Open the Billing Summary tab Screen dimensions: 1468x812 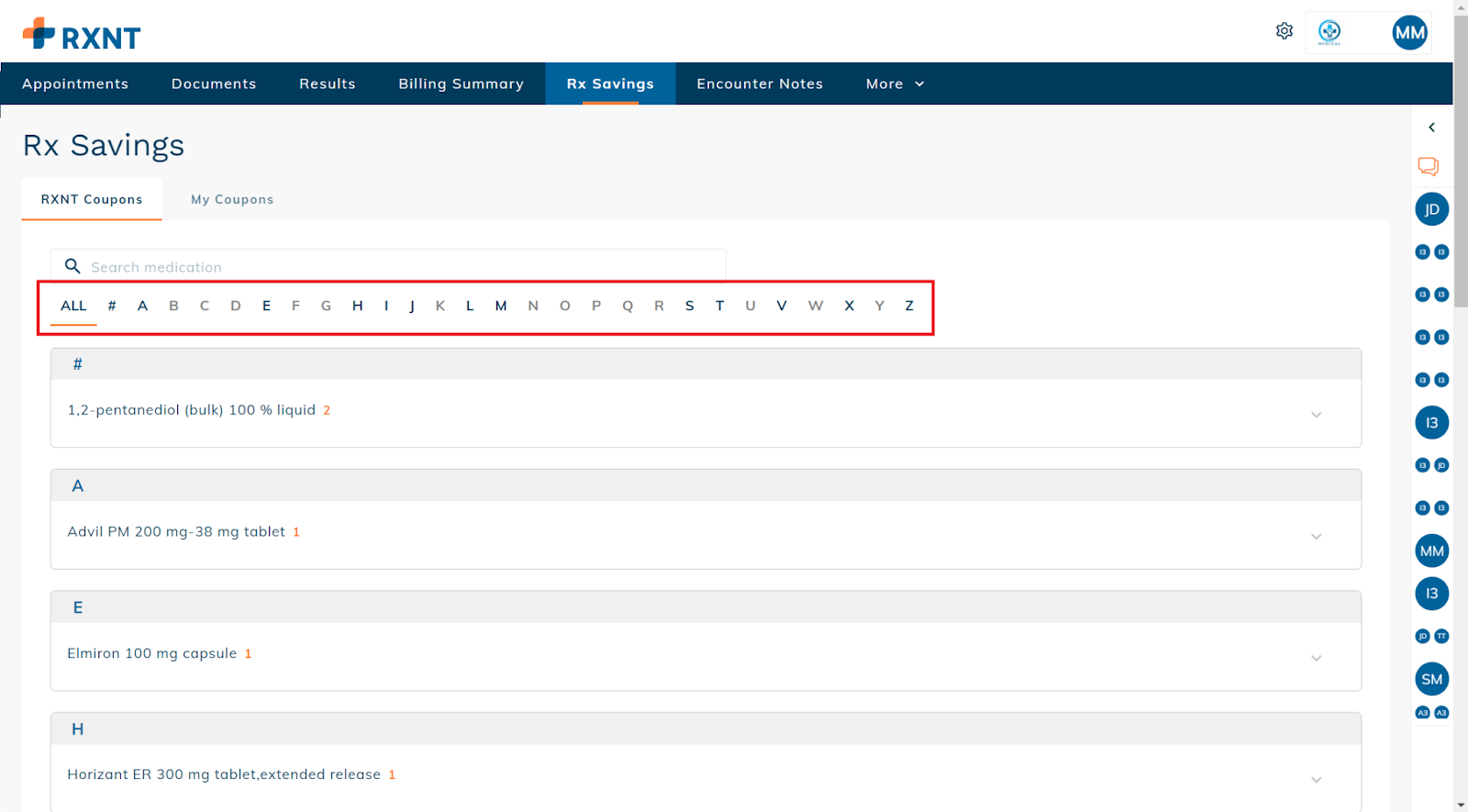pos(461,83)
